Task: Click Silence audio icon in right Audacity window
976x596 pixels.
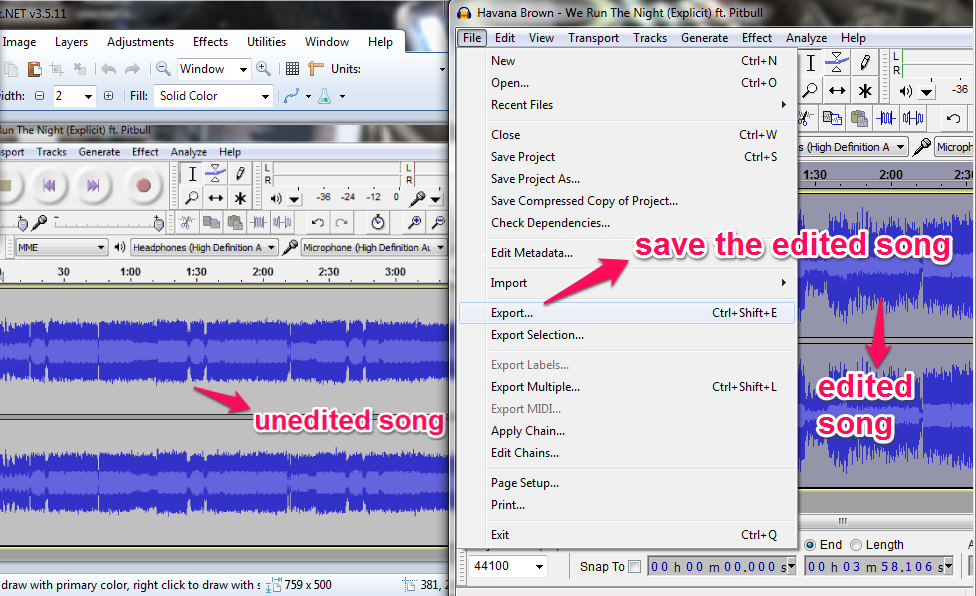Action: pyautogui.click(x=913, y=118)
